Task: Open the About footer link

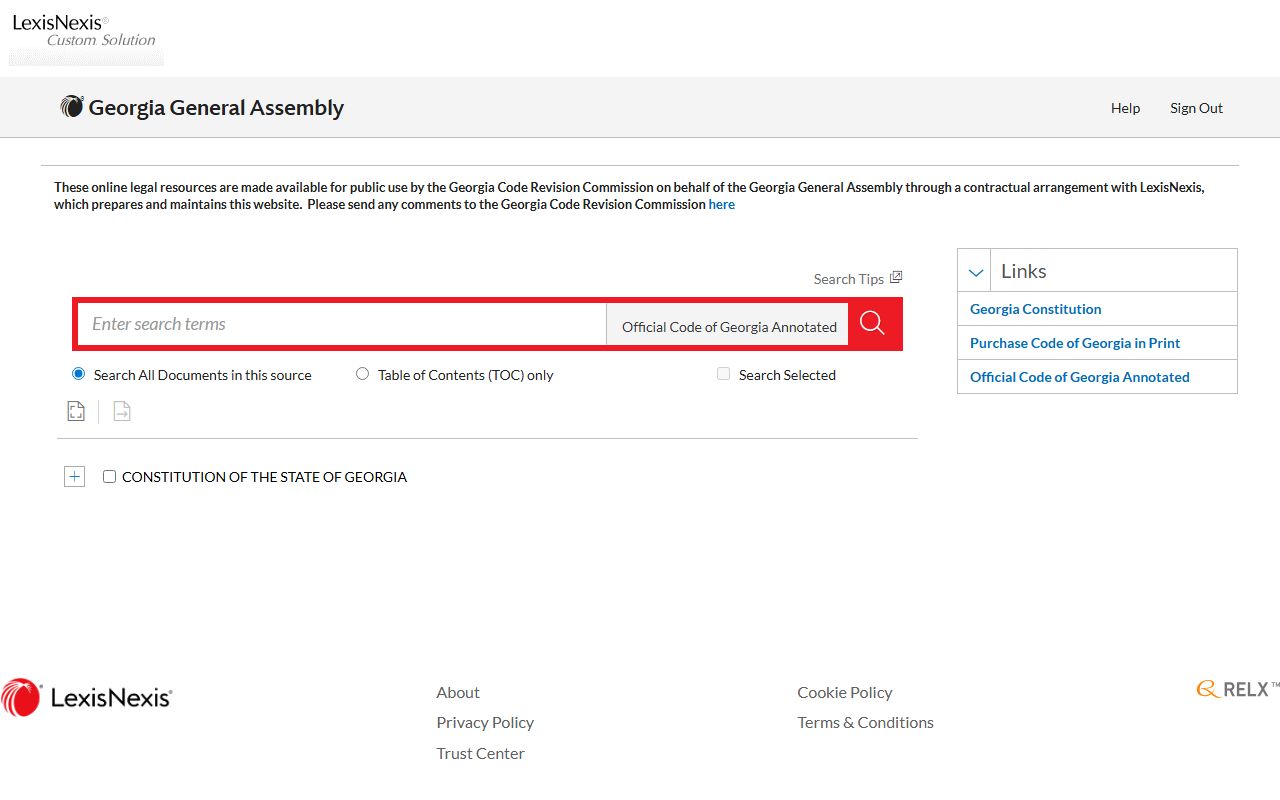Action: tap(458, 692)
